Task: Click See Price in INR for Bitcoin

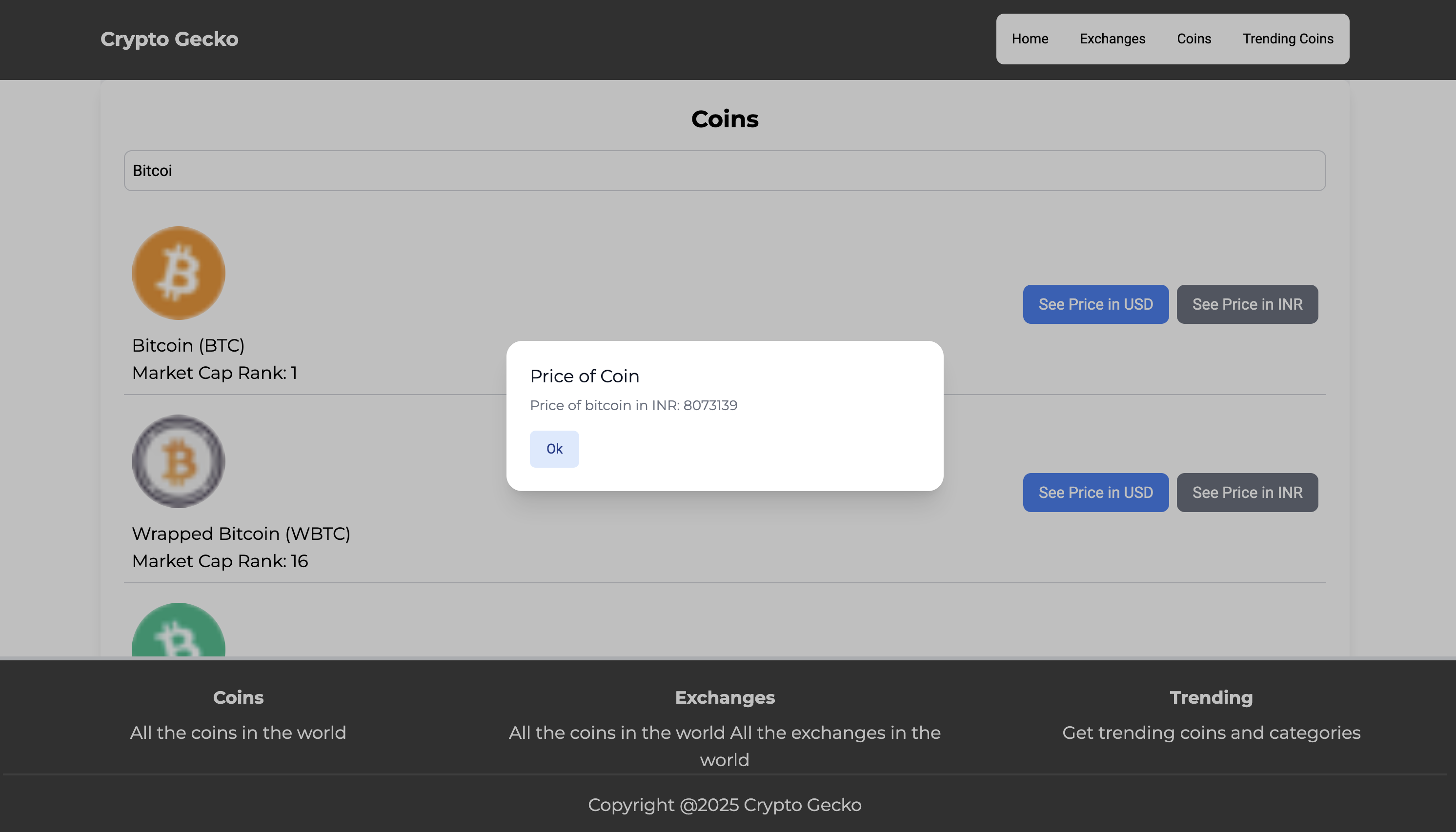Action: point(1247,305)
